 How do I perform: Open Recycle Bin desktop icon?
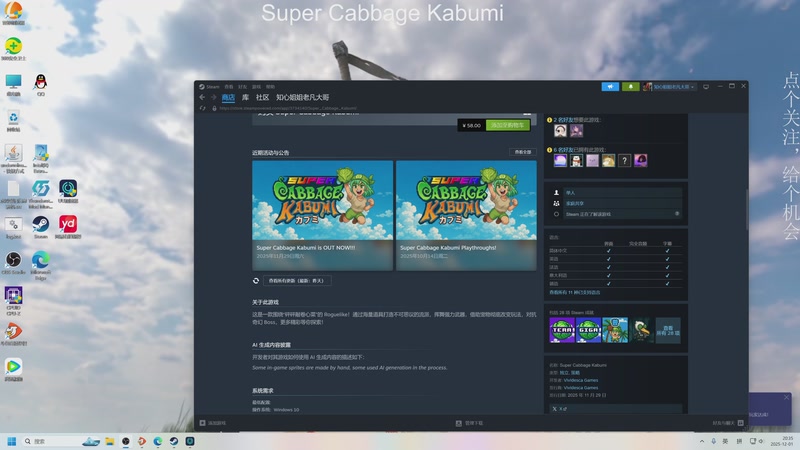tap(14, 120)
